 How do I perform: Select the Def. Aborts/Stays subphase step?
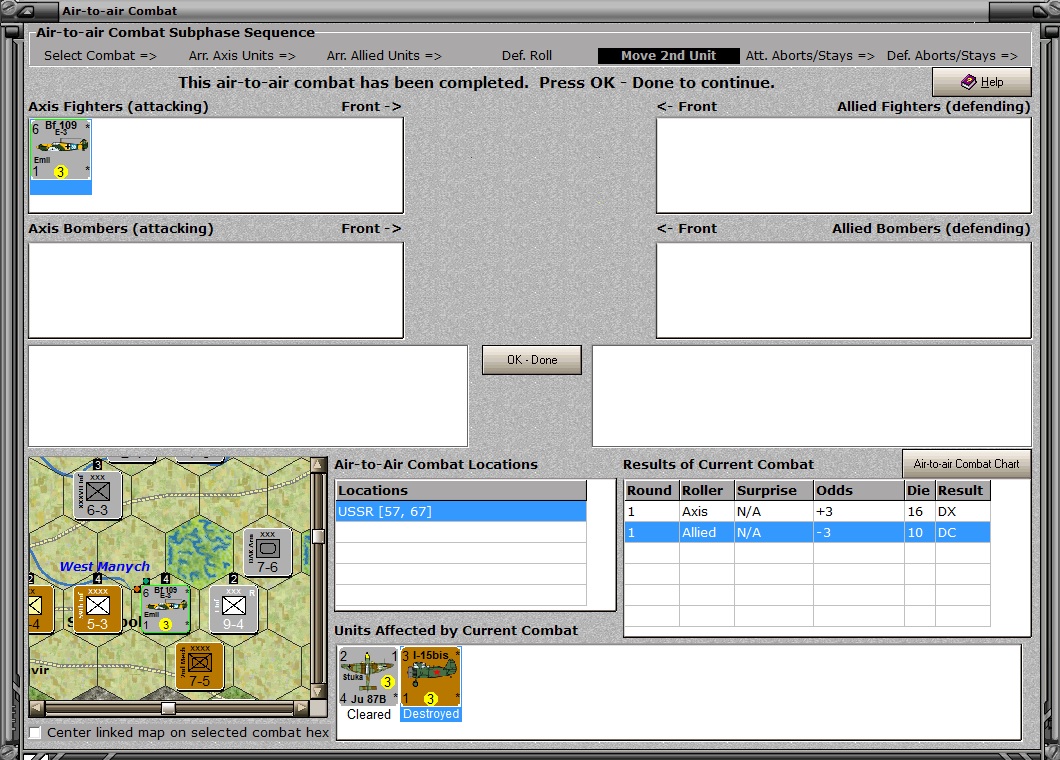952,55
